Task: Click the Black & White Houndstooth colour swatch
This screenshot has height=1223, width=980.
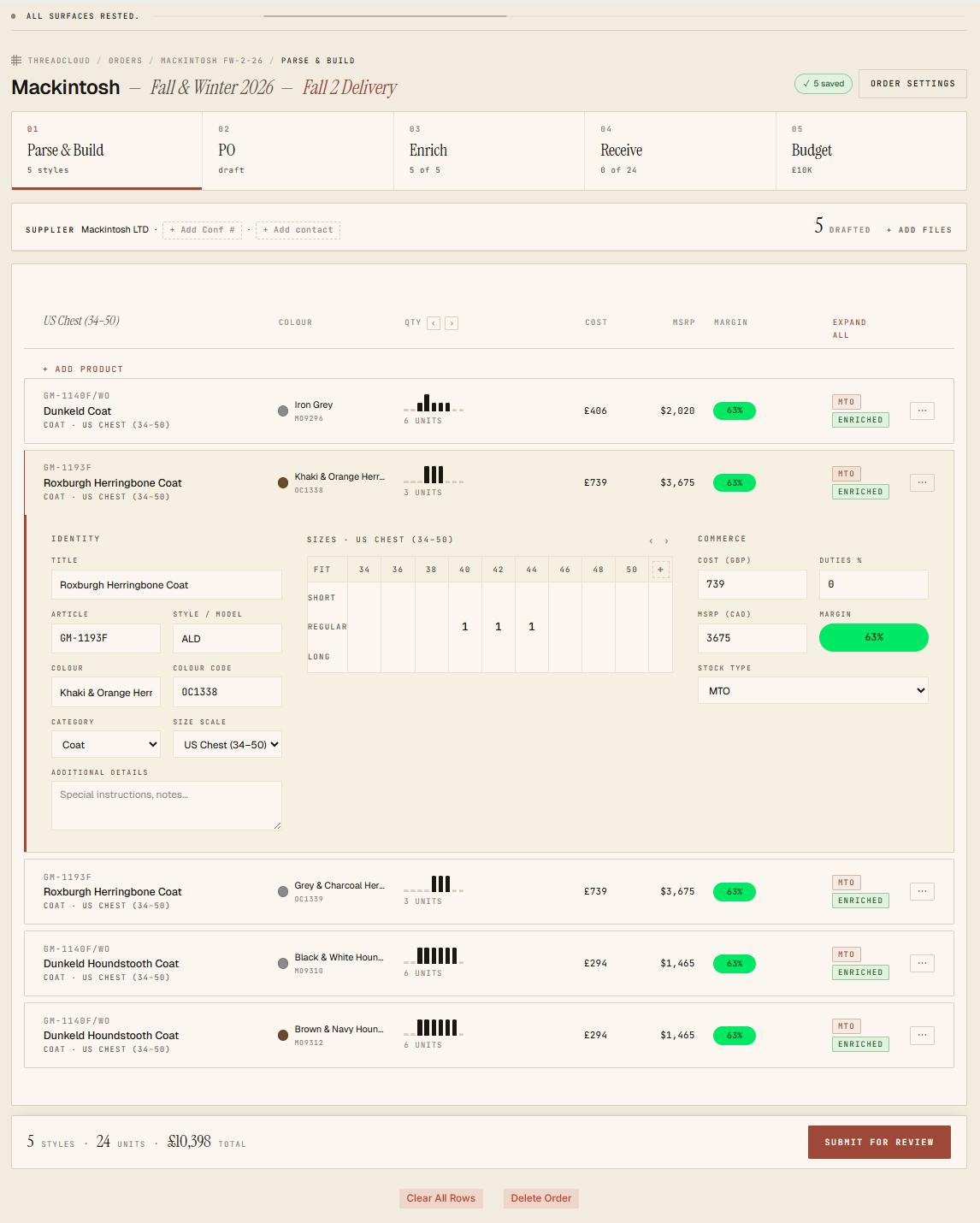Action: pyautogui.click(x=283, y=963)
